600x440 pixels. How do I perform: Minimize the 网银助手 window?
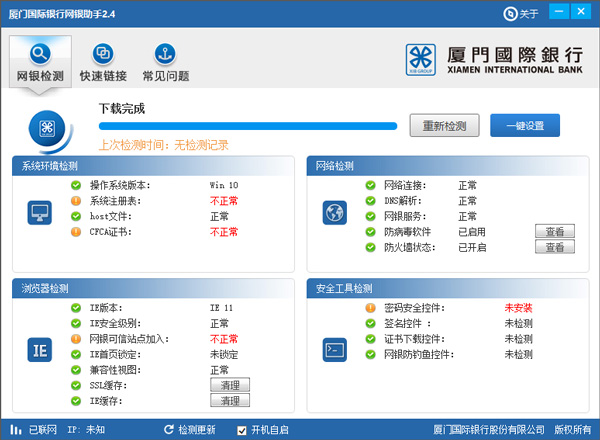[x=559, y=11]
